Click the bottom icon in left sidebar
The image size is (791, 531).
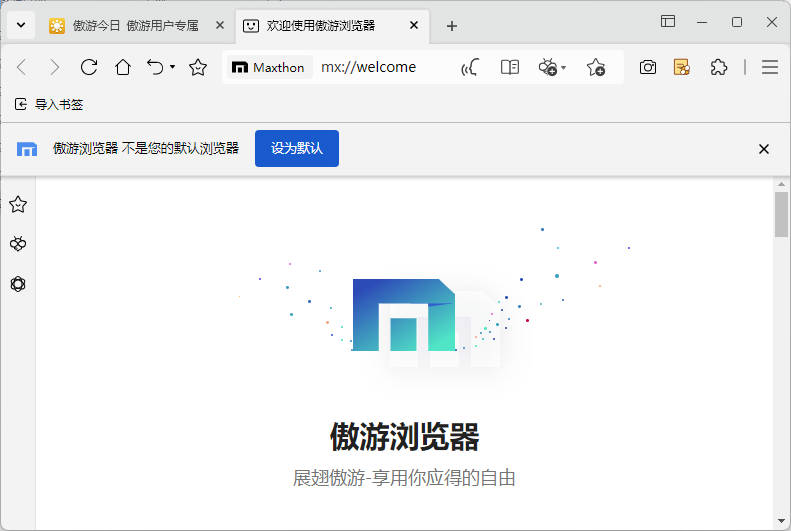coord(18,284)
